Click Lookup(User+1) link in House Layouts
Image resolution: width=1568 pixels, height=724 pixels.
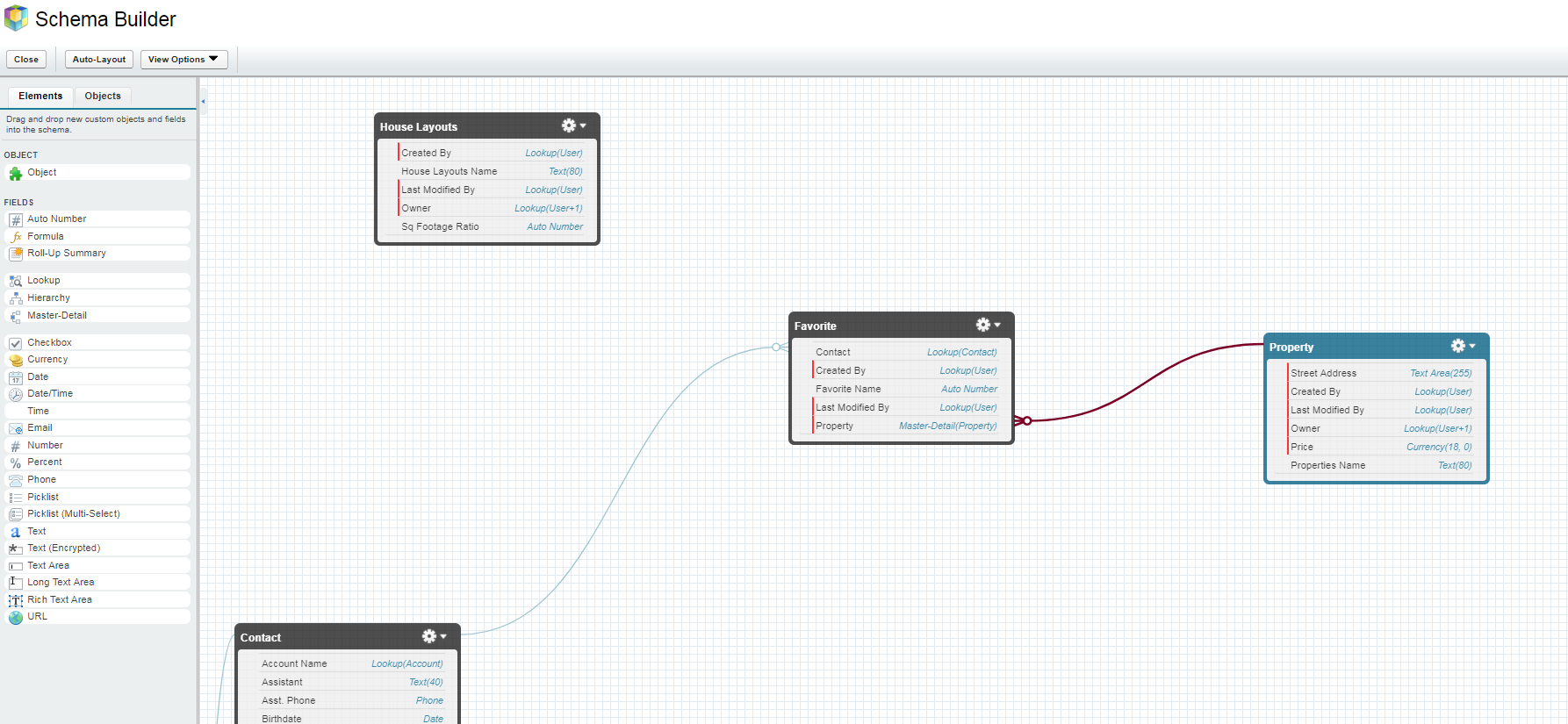549,209
